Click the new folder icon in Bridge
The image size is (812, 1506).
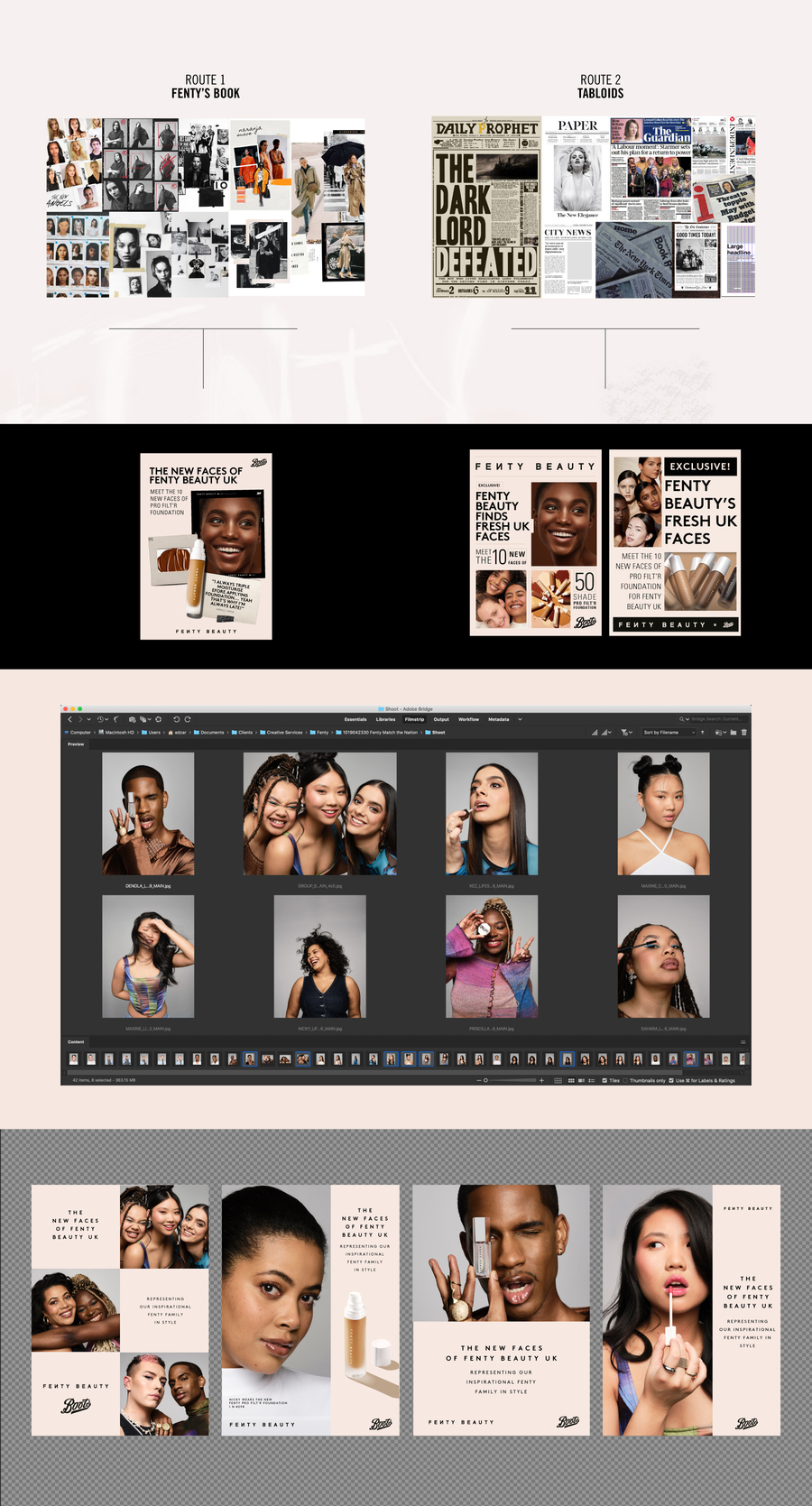click(734, 732)
